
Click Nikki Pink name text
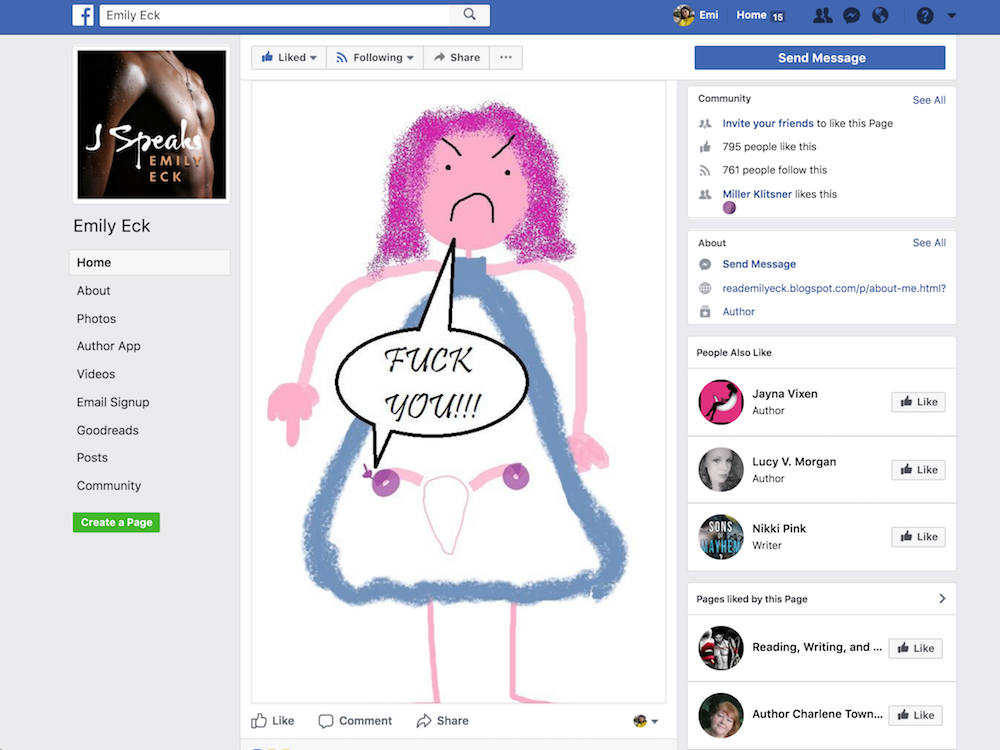pyautogui.click(x=779, y=529)
